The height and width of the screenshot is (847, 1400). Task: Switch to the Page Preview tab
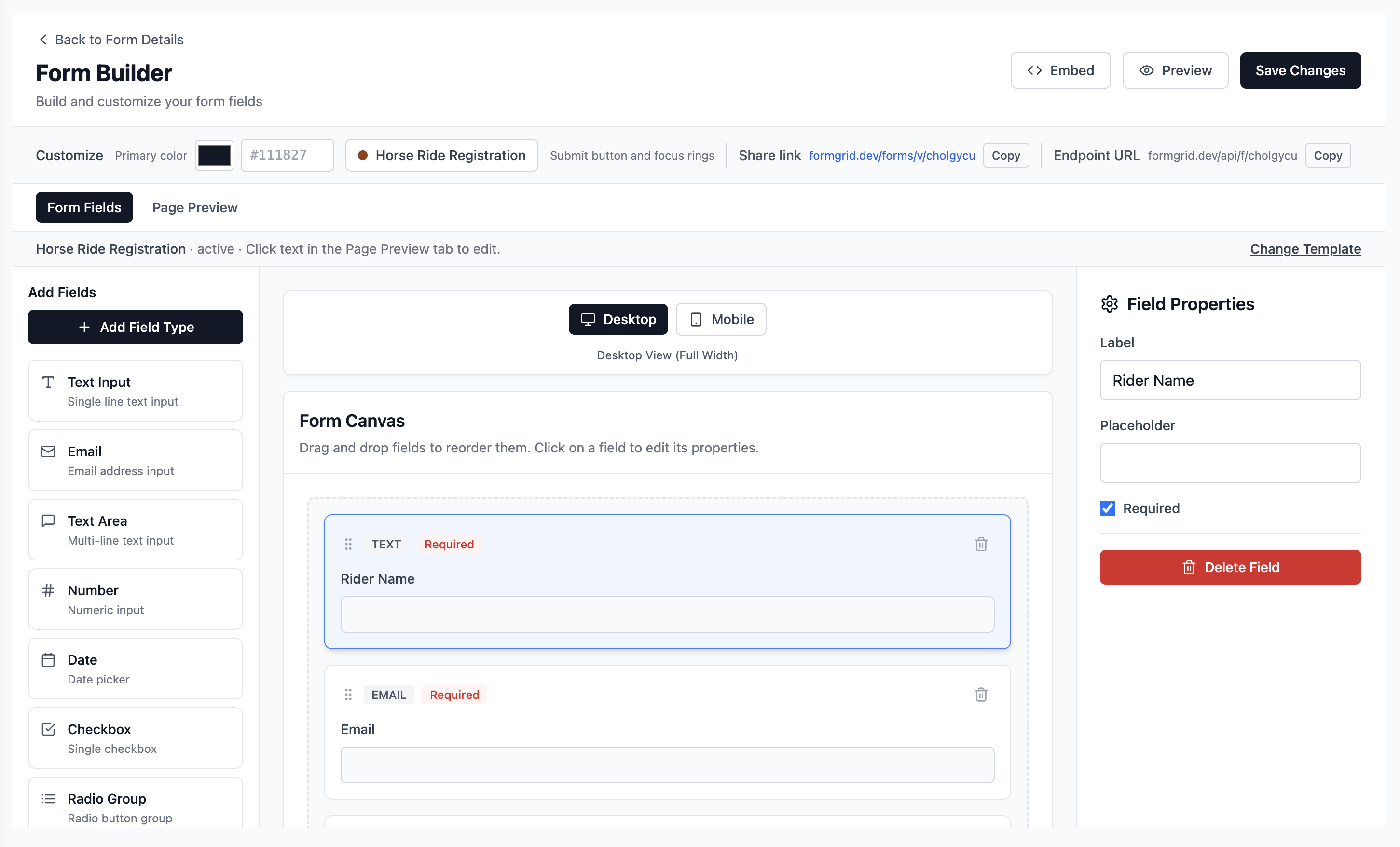pos(194,207)
